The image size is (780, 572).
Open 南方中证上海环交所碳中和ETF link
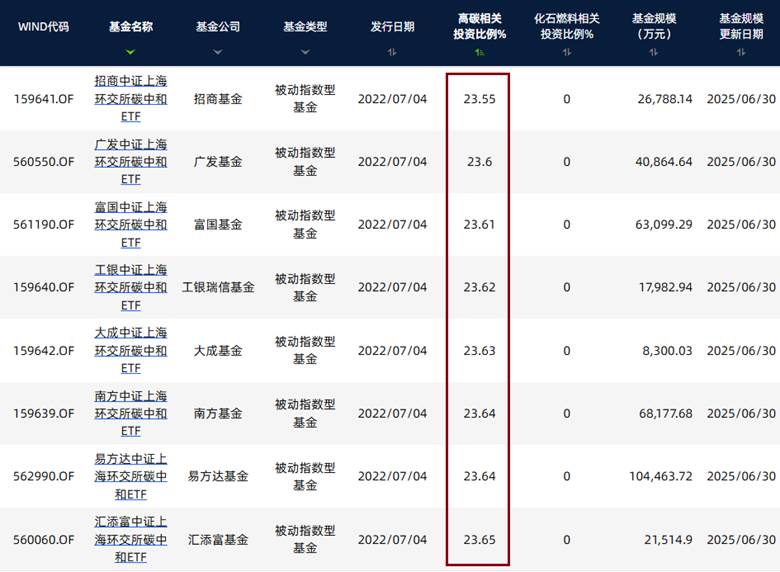tap(131, 414)
